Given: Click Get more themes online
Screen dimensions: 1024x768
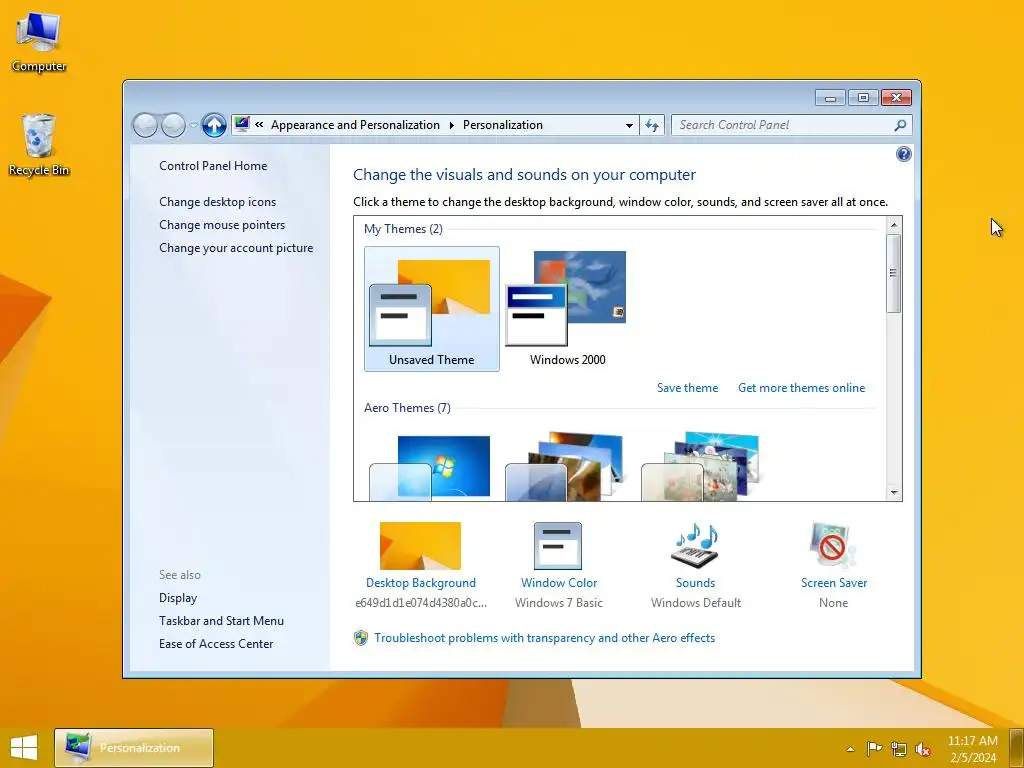Looking at the screenshot, I should [x=801, y=388].
